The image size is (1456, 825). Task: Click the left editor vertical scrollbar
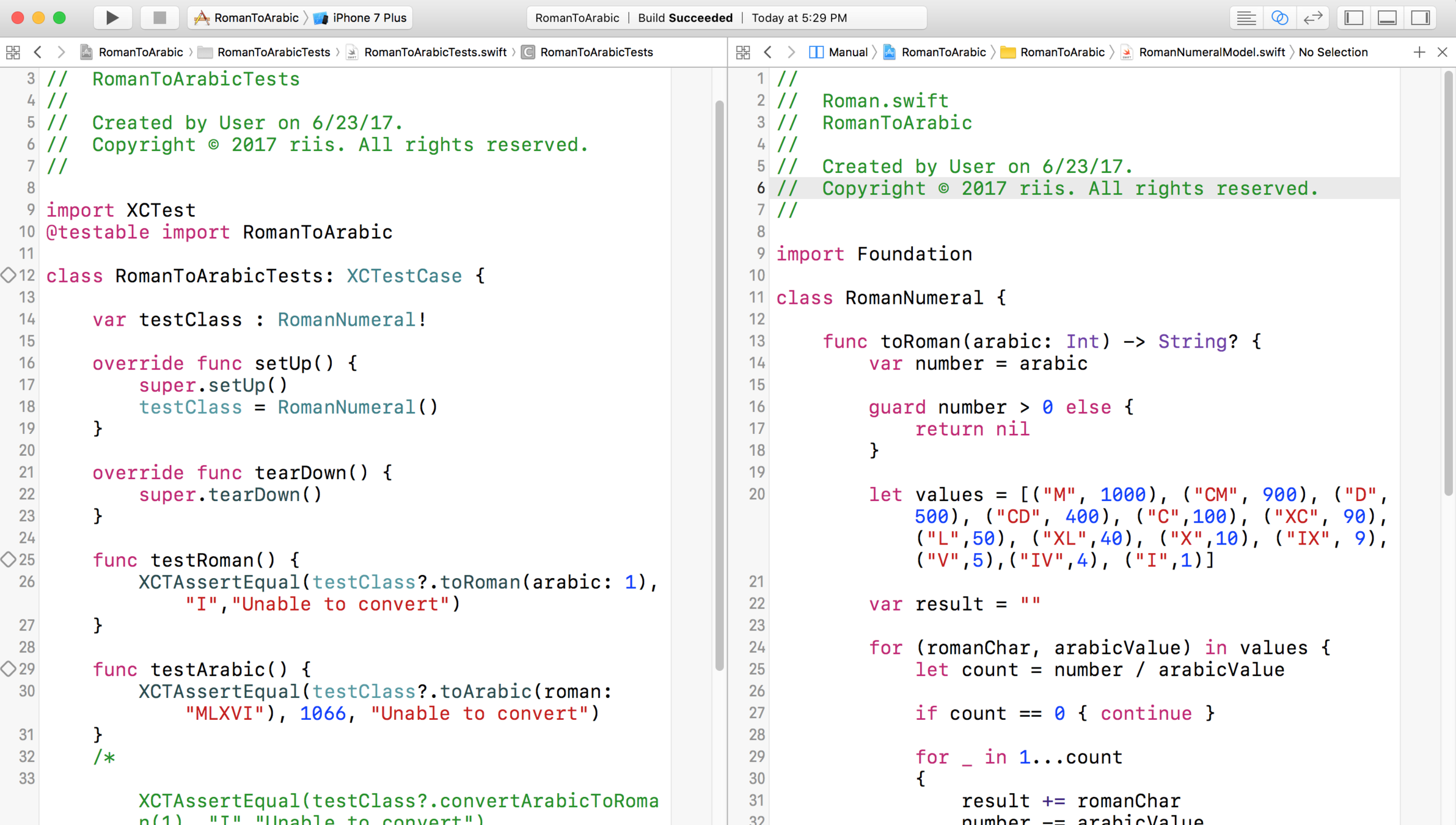[719, 385]
